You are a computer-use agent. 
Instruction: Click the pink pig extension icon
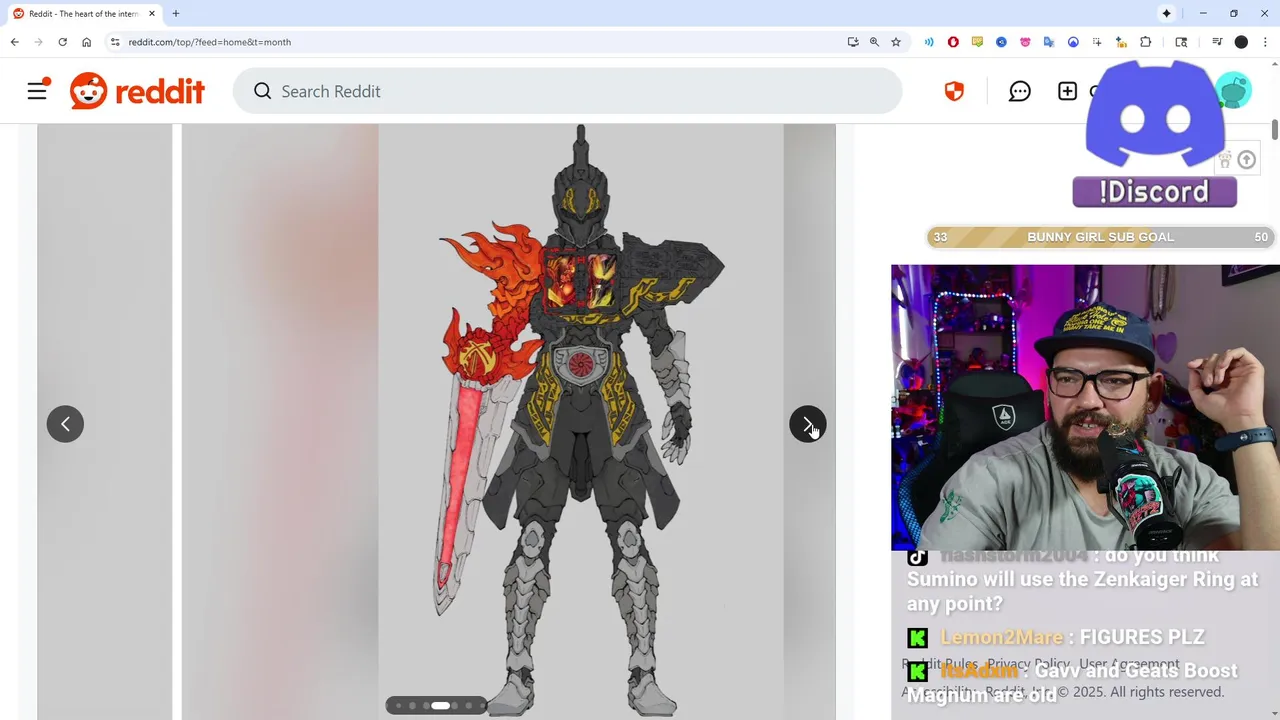[x=1025, y=42]
